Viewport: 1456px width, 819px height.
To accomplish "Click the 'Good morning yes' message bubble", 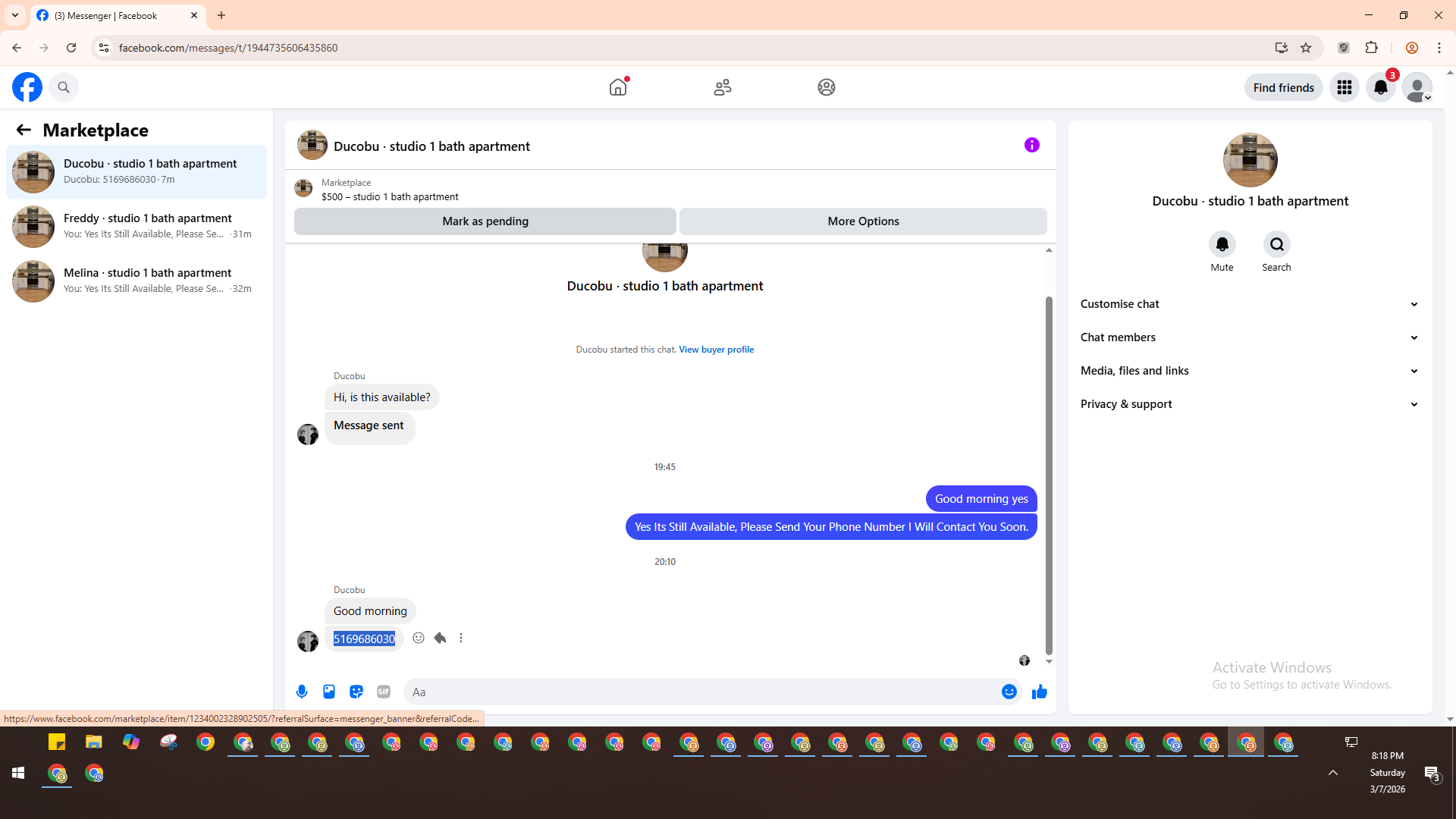I will (981, 499).
